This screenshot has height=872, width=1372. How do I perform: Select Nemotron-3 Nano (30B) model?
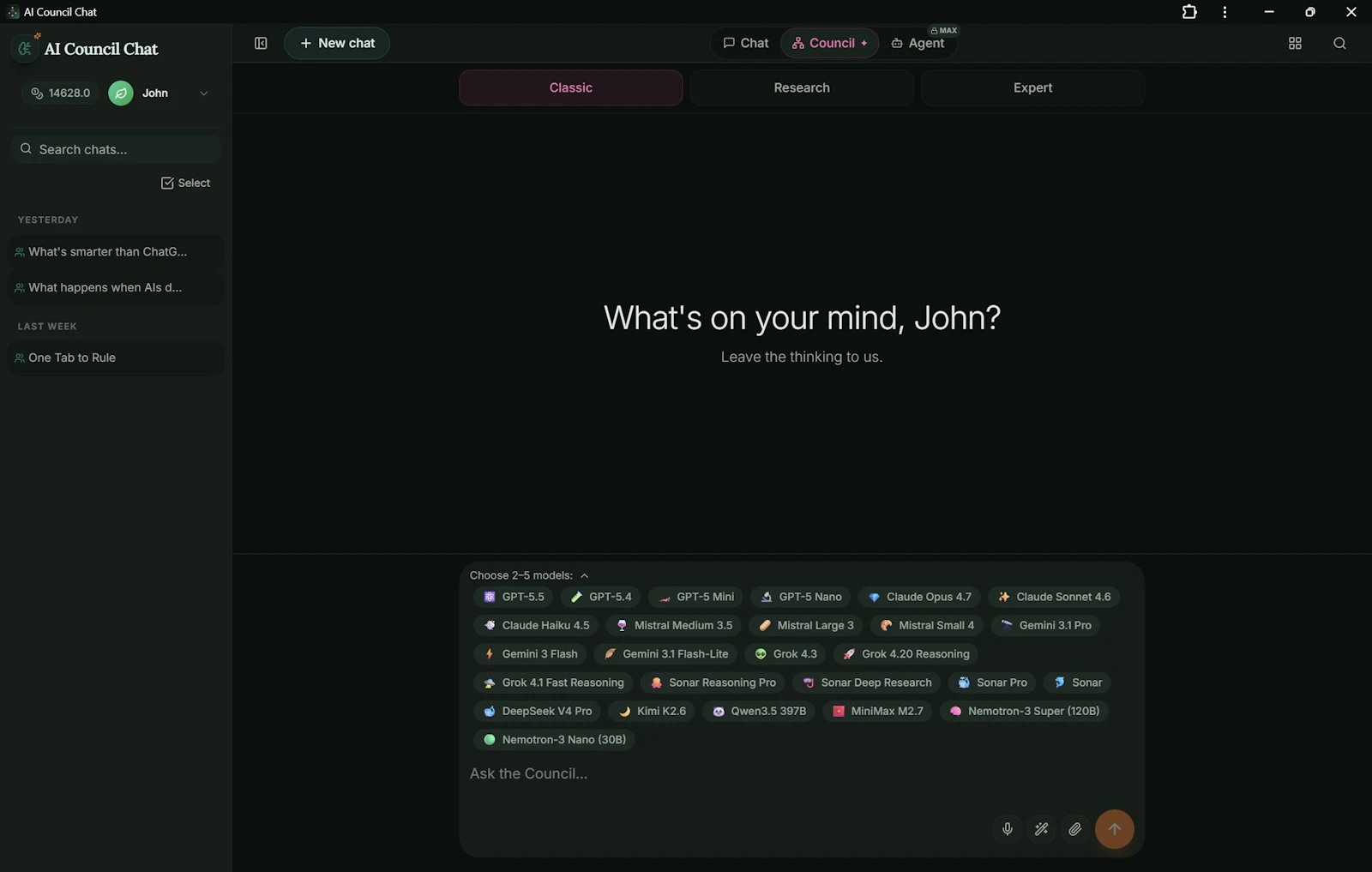coord(554,739)
